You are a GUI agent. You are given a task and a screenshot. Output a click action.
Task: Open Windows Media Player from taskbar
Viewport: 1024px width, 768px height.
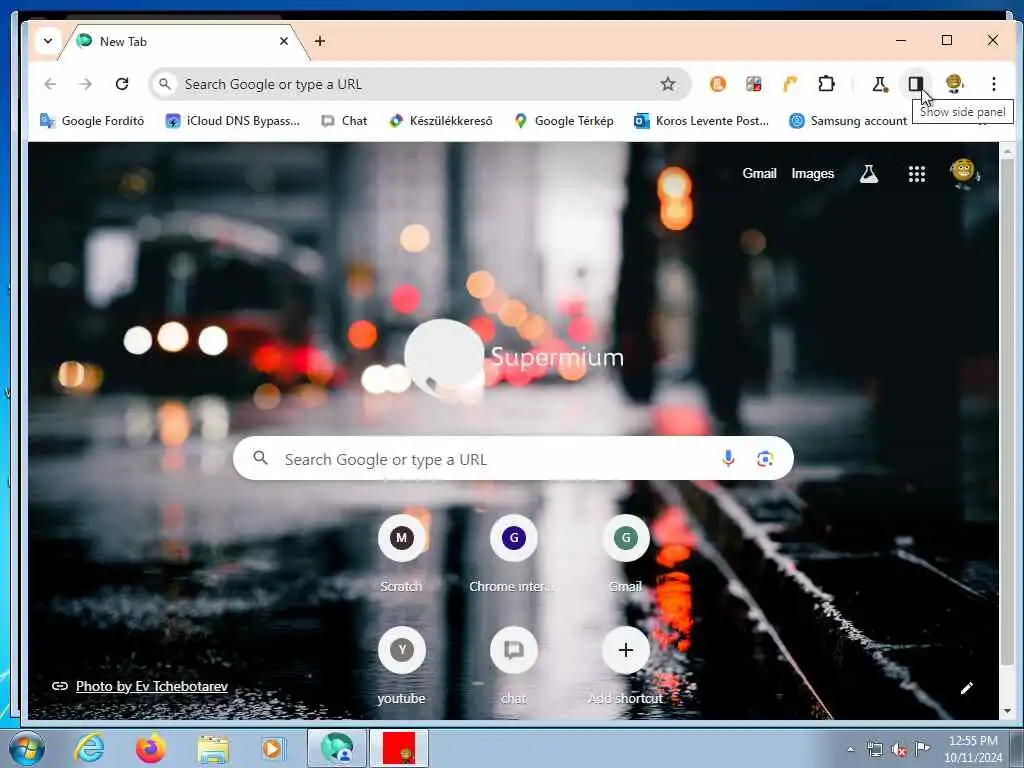[x=272, y=748]
